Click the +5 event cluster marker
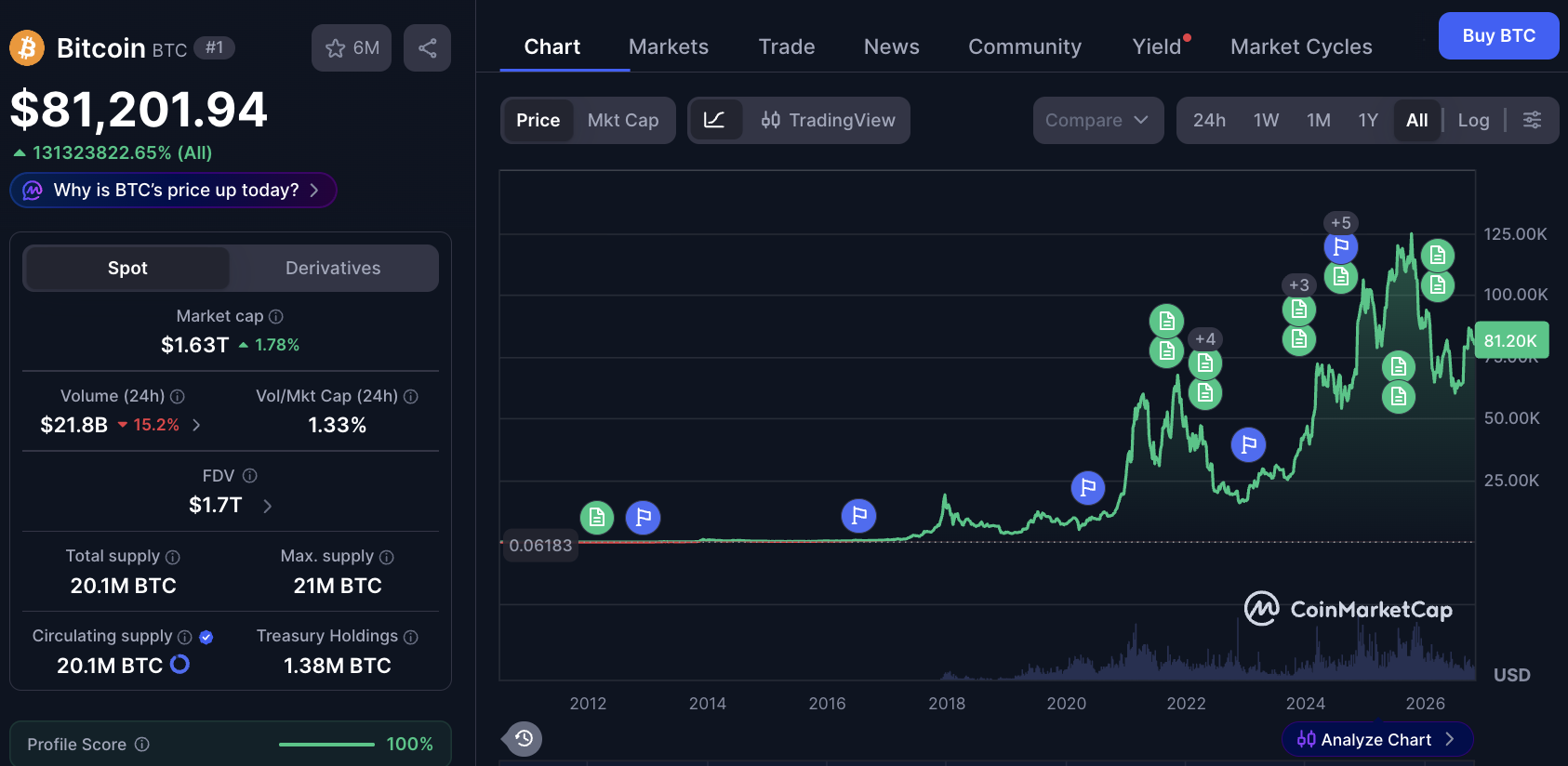The width and height of the screenshot is (1568, 766). click(1340, 222)
